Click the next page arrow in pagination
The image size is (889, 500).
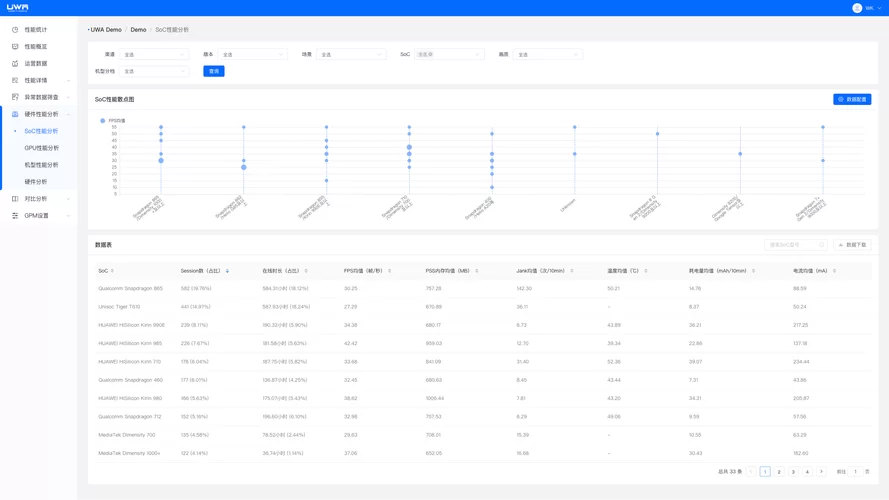(821, 472)
